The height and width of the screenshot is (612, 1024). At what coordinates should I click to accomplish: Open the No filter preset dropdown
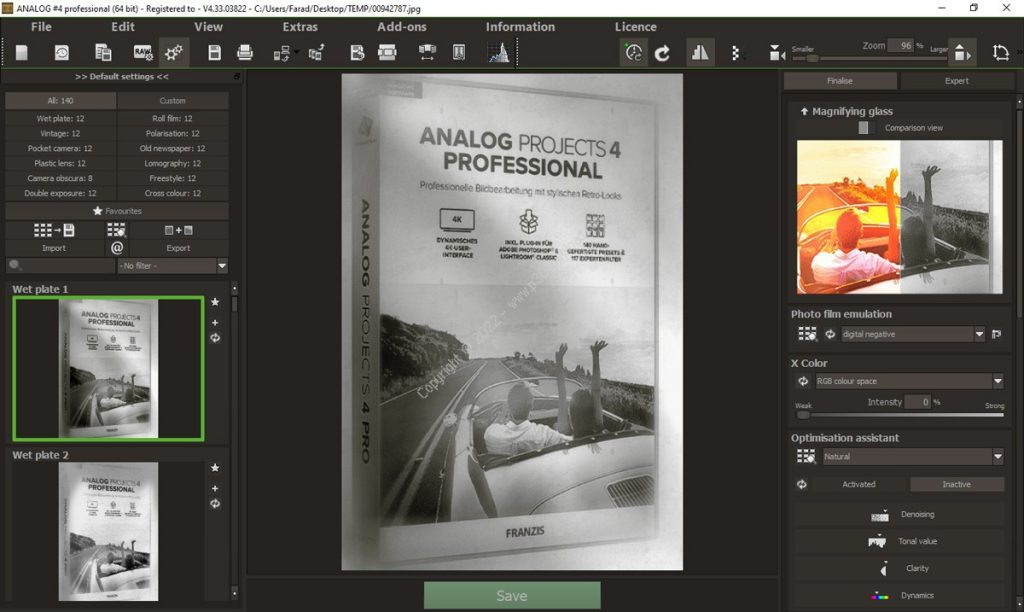tap(172, 265)
